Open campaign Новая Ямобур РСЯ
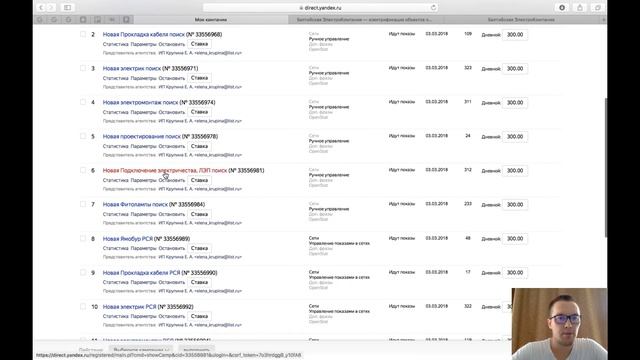 pyautogui.click(x=128, y=239)
